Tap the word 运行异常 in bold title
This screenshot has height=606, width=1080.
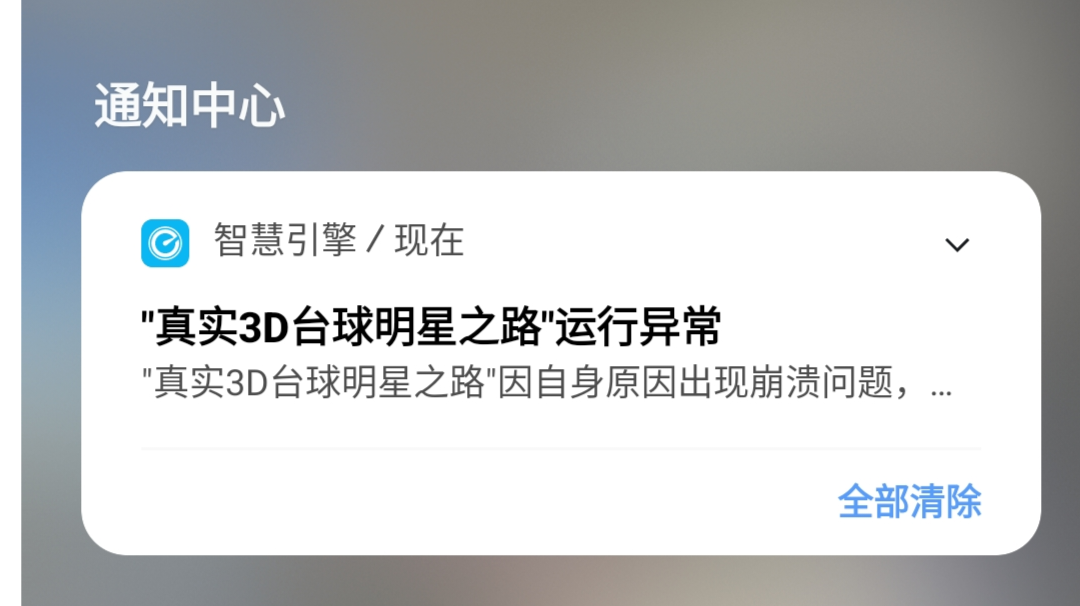point(638,326)
